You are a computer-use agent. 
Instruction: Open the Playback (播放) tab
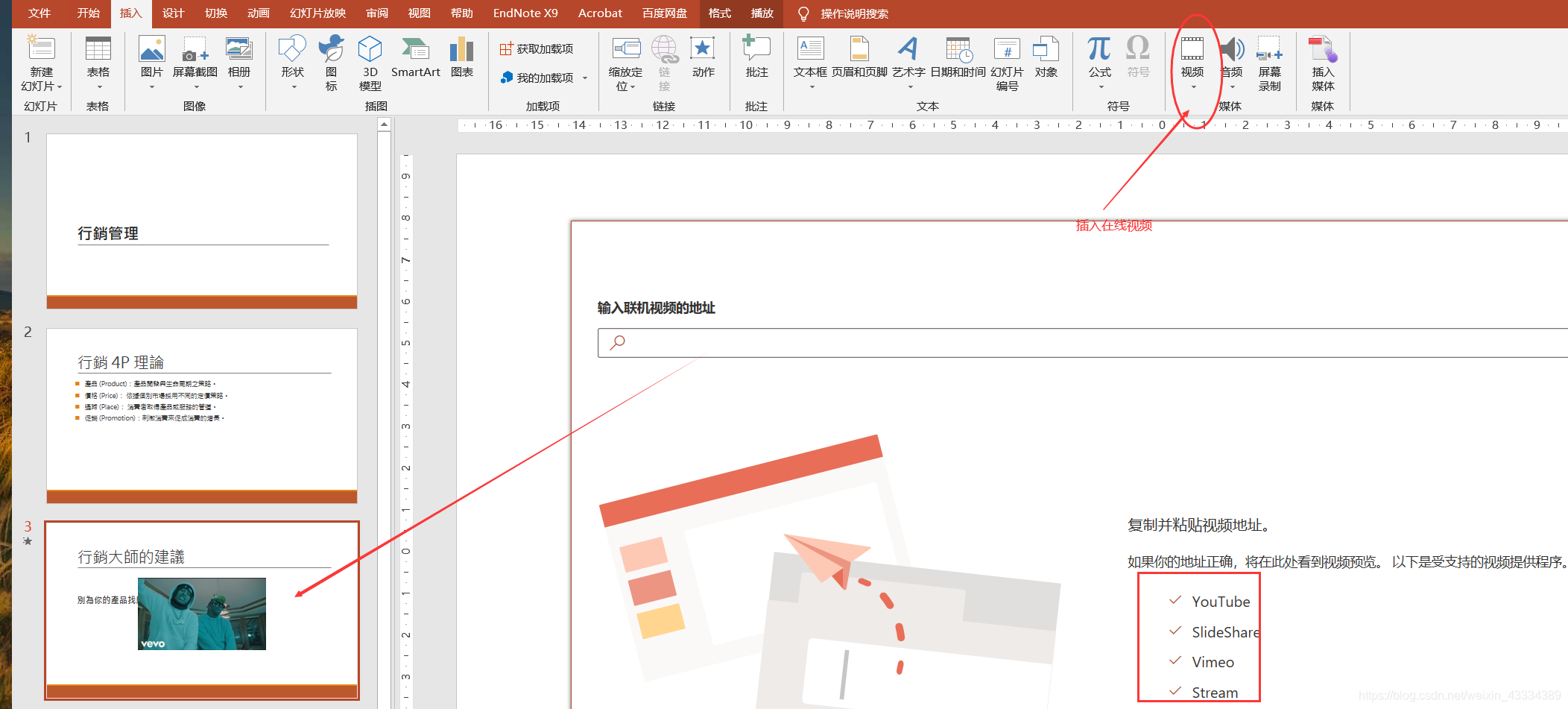tap(762, 13)
